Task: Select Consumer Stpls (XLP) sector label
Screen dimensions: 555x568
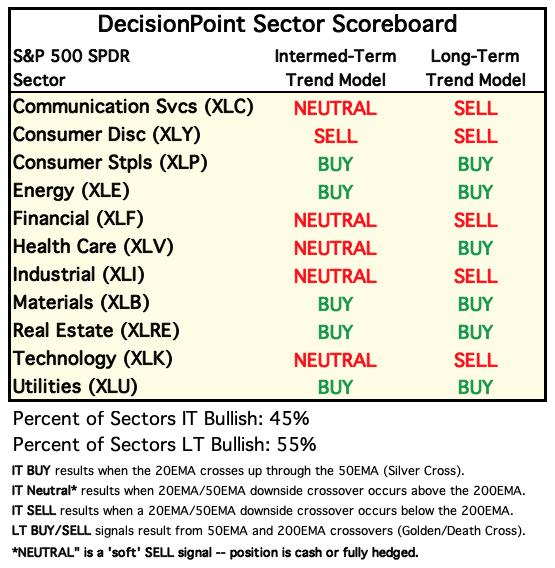Action: (110, 163)
